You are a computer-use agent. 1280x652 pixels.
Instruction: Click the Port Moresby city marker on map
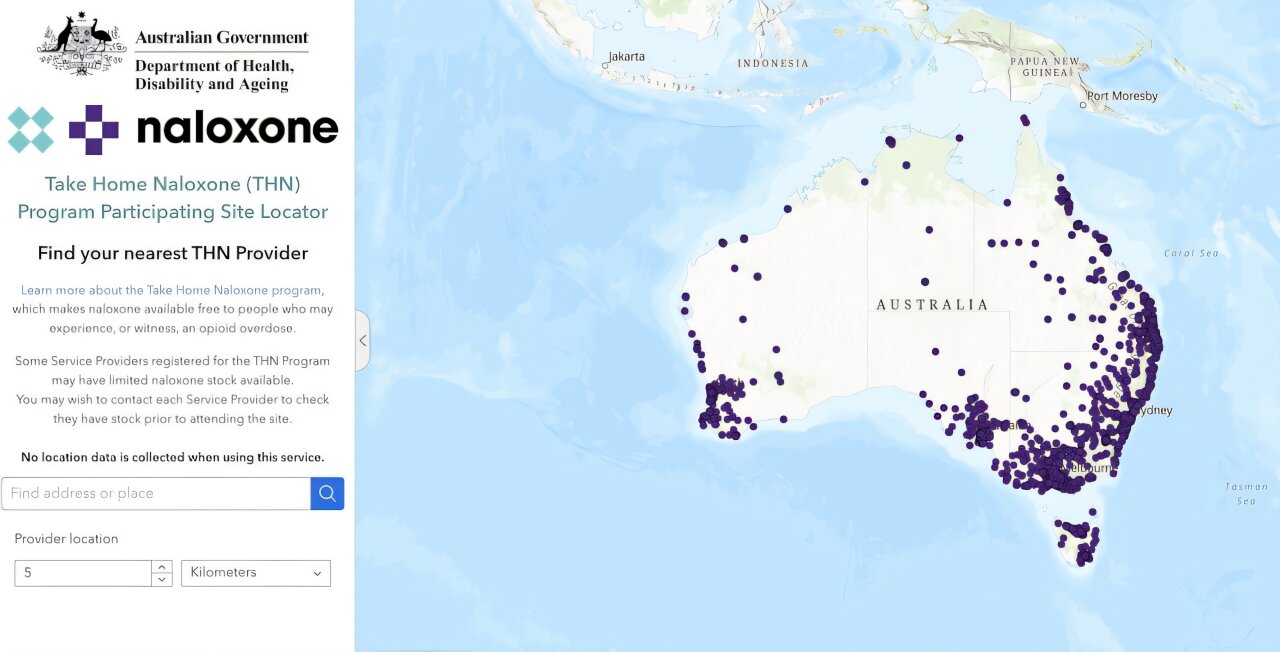pos(1083,104)
